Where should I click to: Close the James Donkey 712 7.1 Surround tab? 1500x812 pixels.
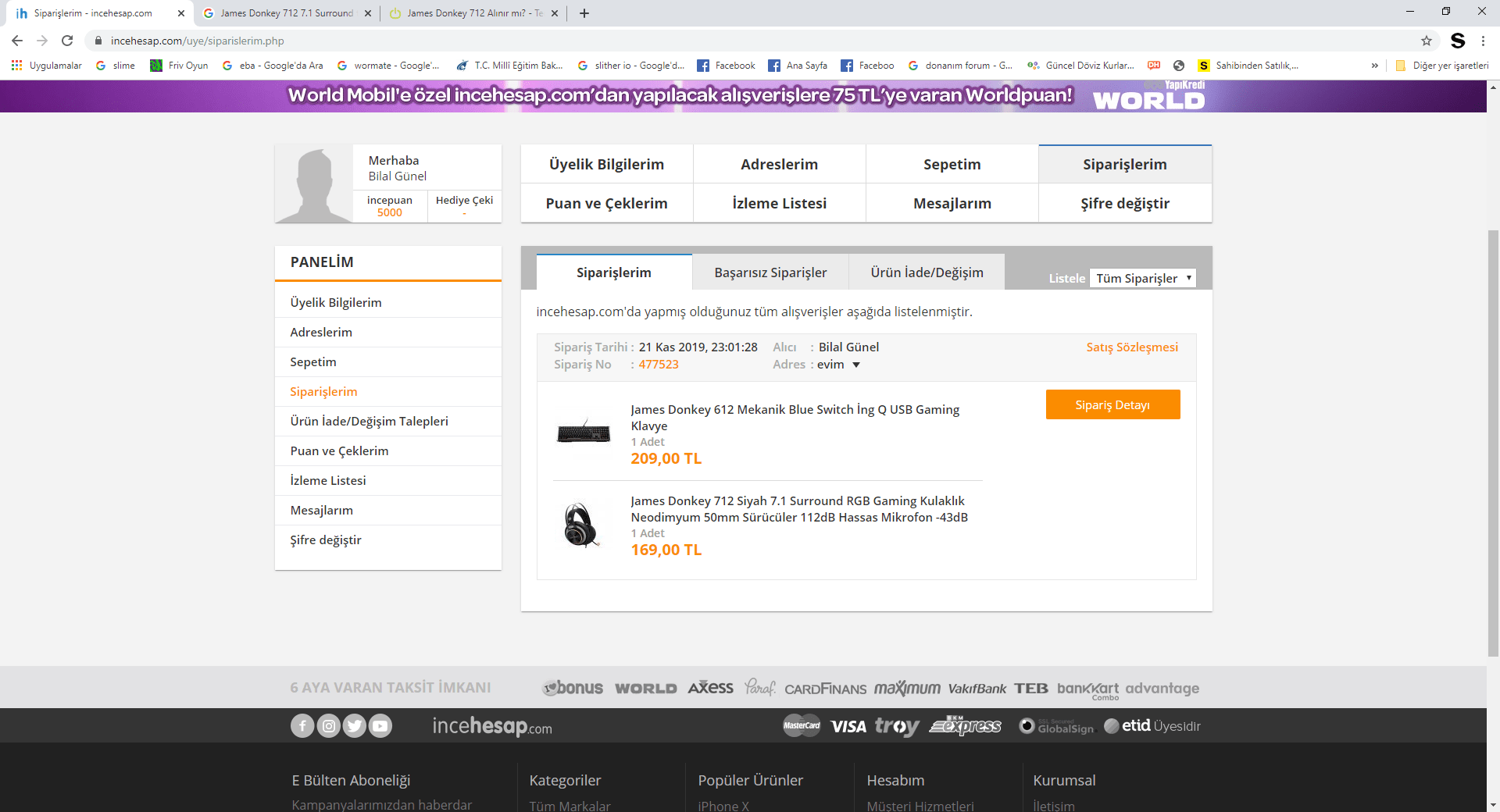(368, 13)
